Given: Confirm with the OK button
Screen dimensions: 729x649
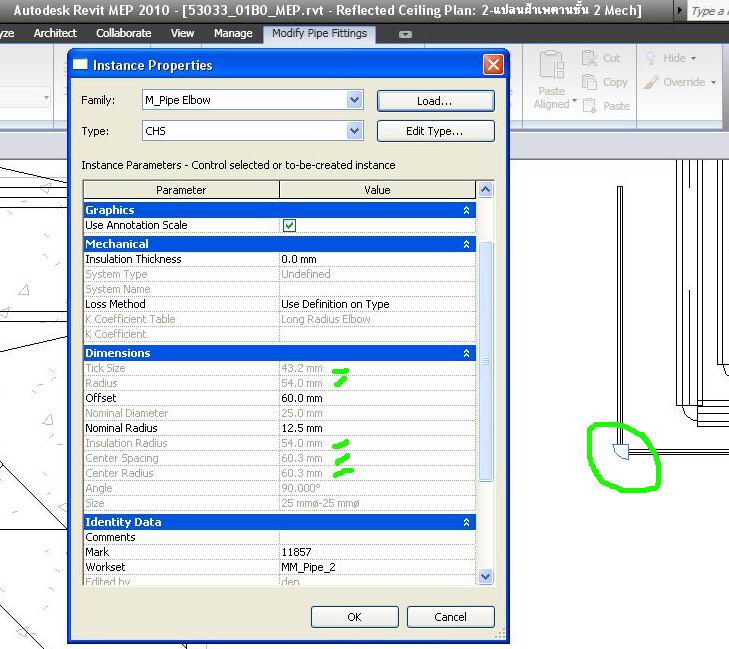Looking at the screenshot, I should [x=355, y=617].
